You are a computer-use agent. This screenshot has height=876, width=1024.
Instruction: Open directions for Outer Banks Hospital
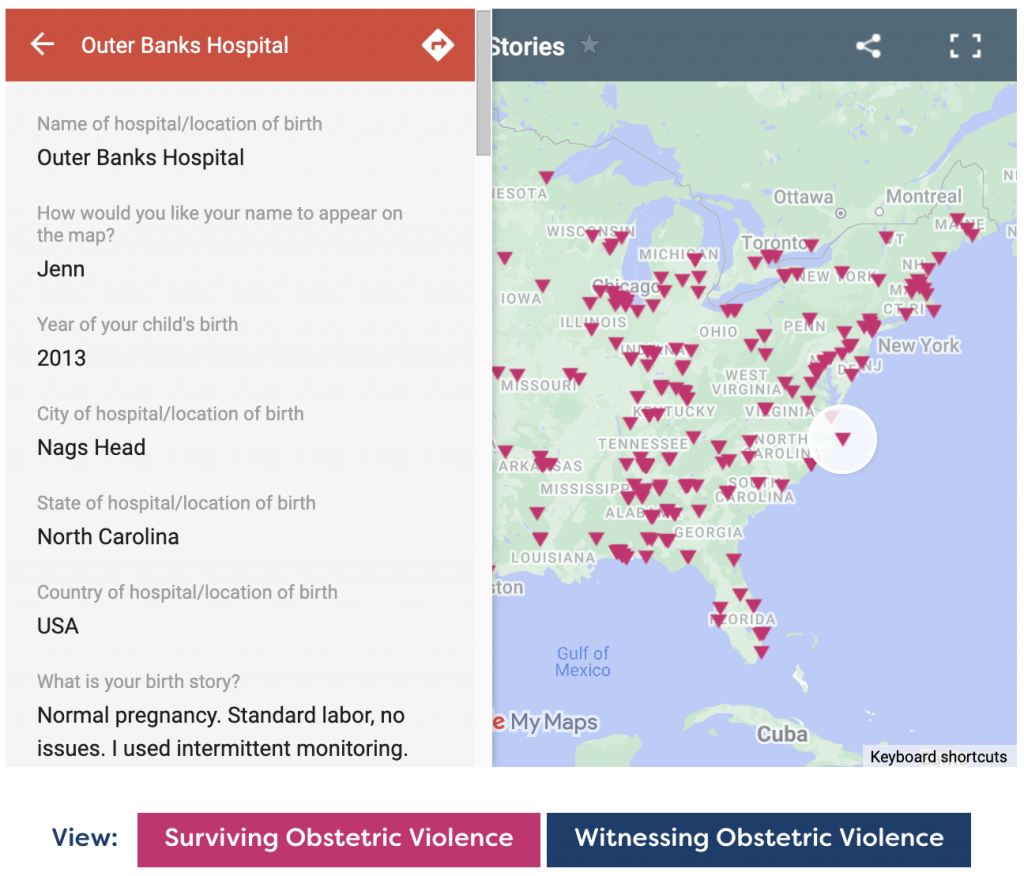[x=437, y=45]
